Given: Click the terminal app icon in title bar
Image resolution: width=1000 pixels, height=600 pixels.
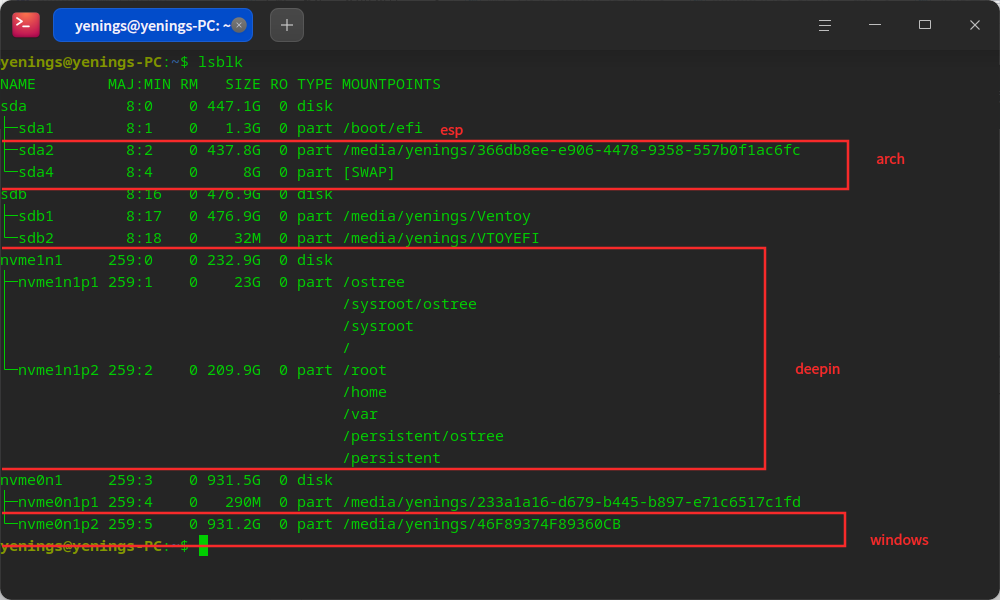Looking at the screenshot, I should pos(26,25).
